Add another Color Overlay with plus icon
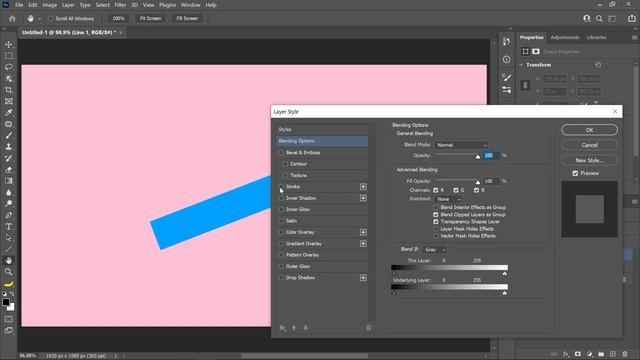This screenshot has height=360, width=640. [x=363, y=232]
